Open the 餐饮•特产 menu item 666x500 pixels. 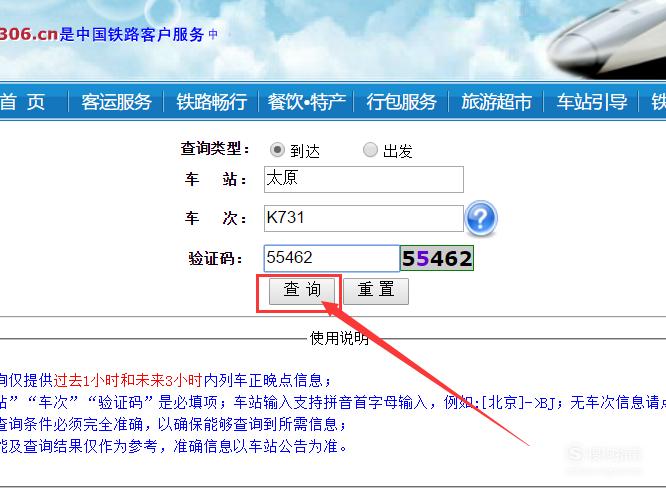coord(306,102)
